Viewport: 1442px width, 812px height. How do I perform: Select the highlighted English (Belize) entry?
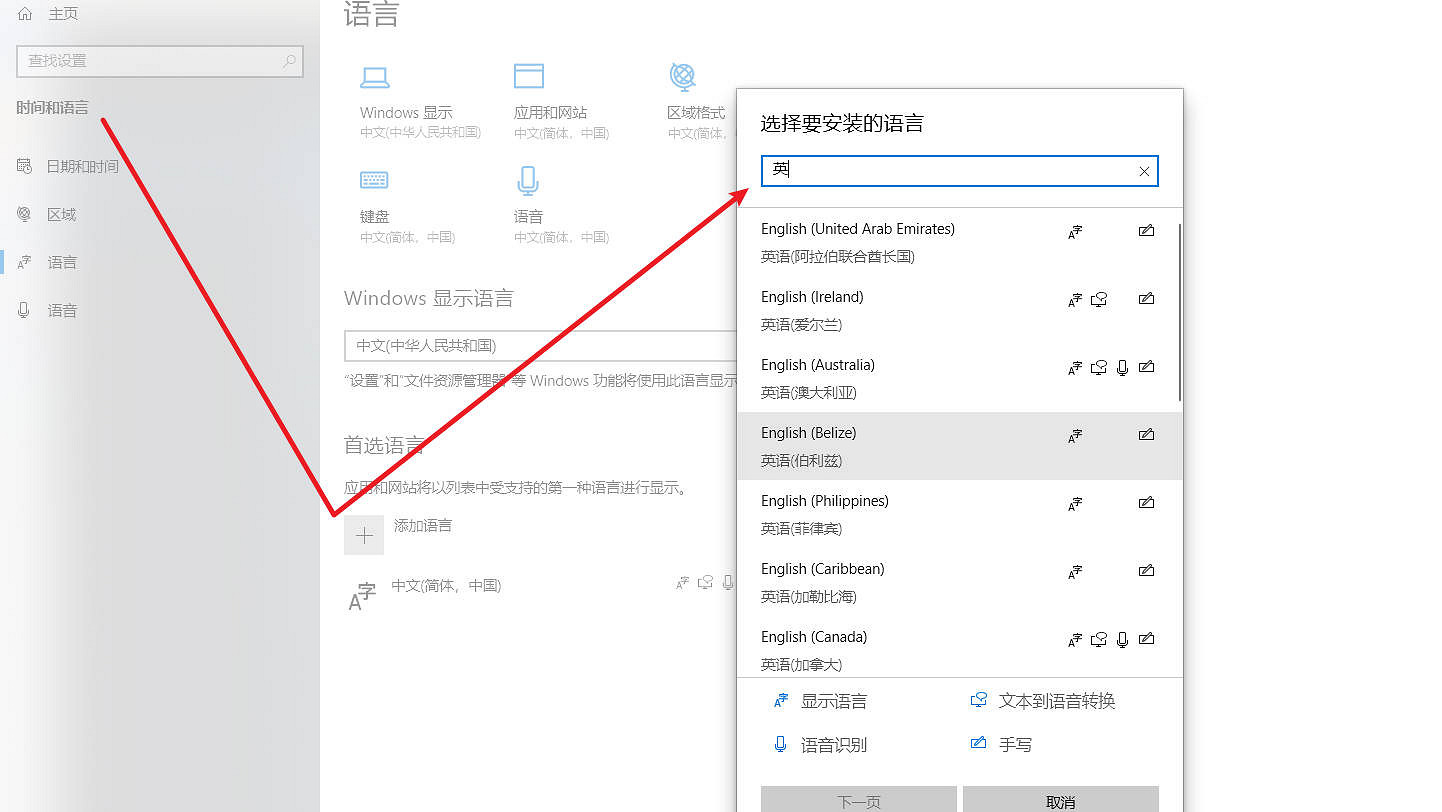(x=860, y=445)
